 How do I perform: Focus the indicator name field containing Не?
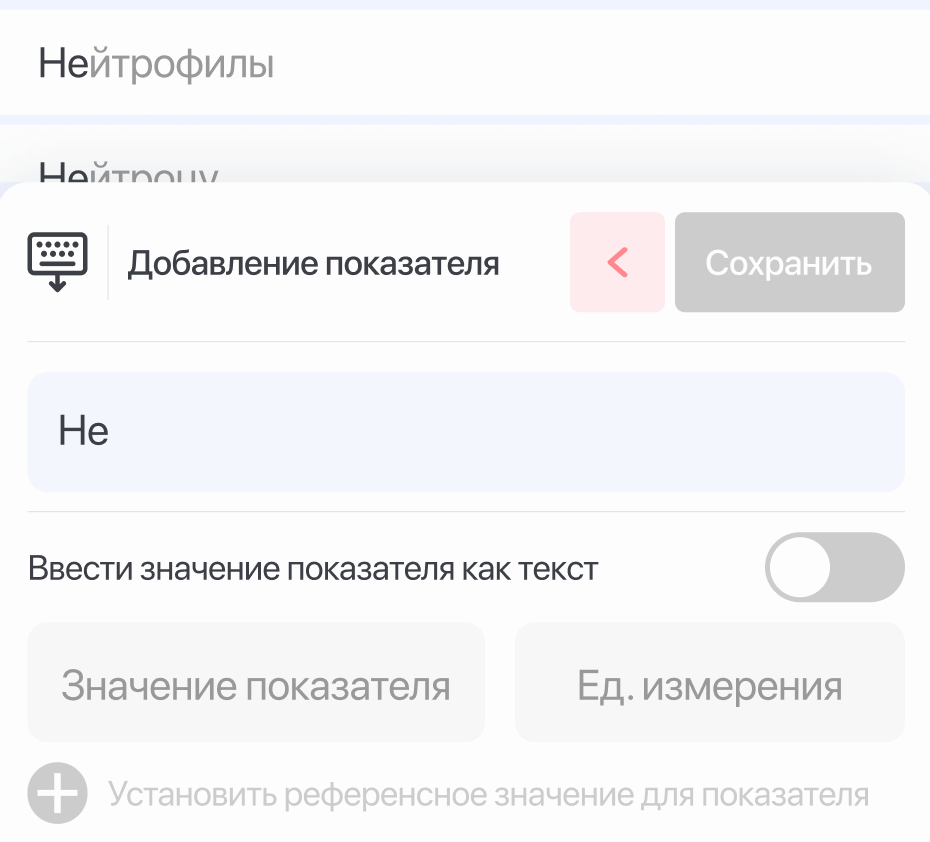465,432
